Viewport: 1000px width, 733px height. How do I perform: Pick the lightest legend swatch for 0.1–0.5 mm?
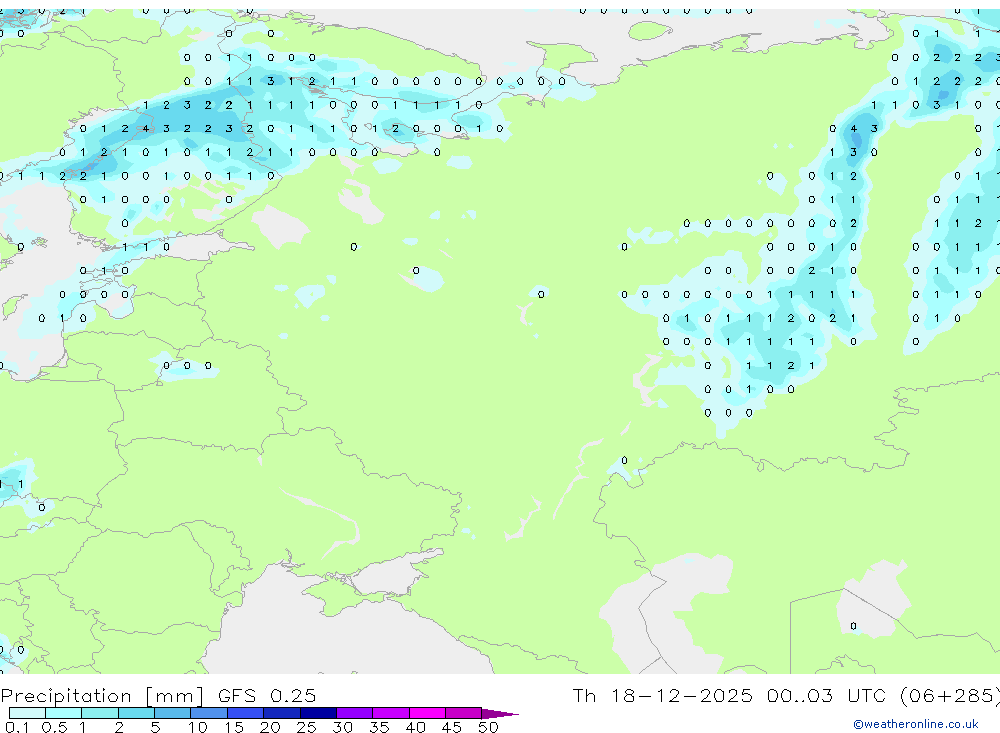tap(27, 713)
